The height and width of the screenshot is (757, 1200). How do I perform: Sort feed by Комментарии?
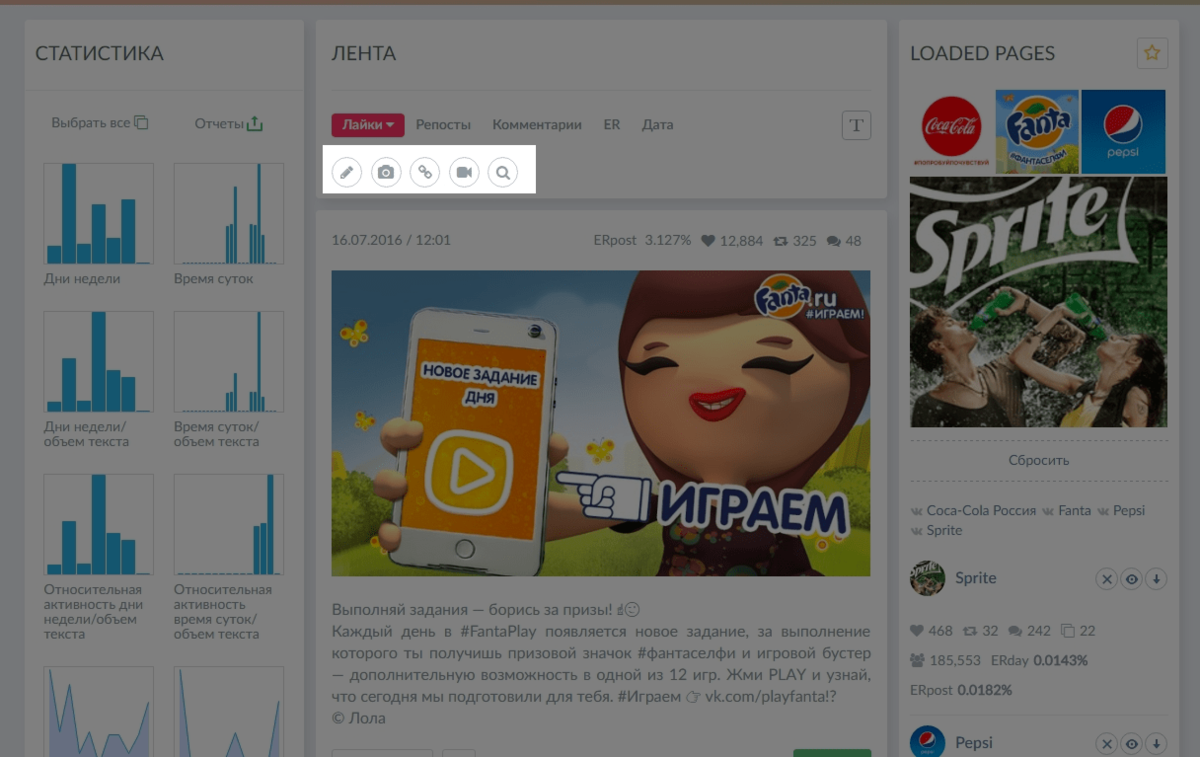pyautogui.click(x=537, y=125)
